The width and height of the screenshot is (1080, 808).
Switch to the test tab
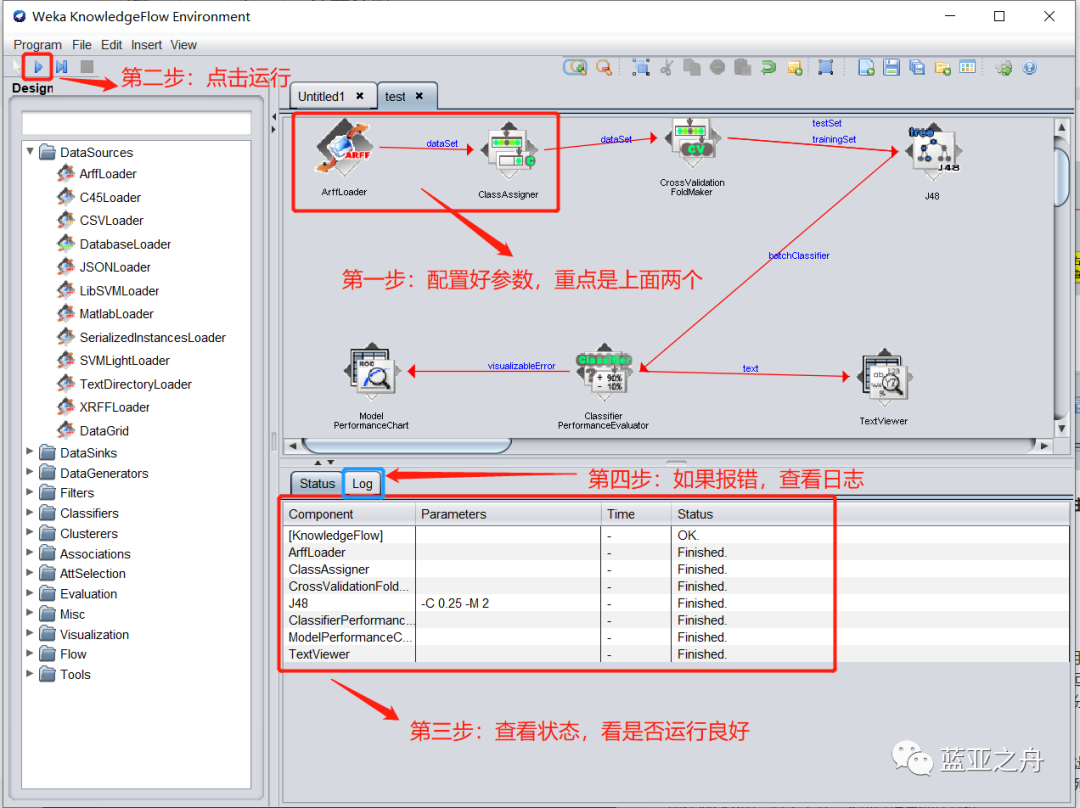coord(396,96)
